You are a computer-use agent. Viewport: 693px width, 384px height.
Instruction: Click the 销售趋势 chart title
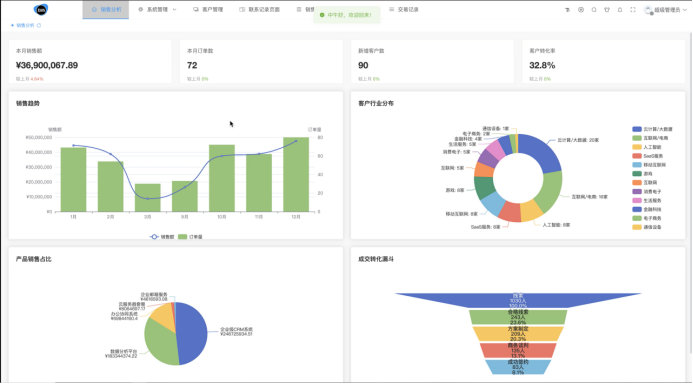[x=28, y=103]
